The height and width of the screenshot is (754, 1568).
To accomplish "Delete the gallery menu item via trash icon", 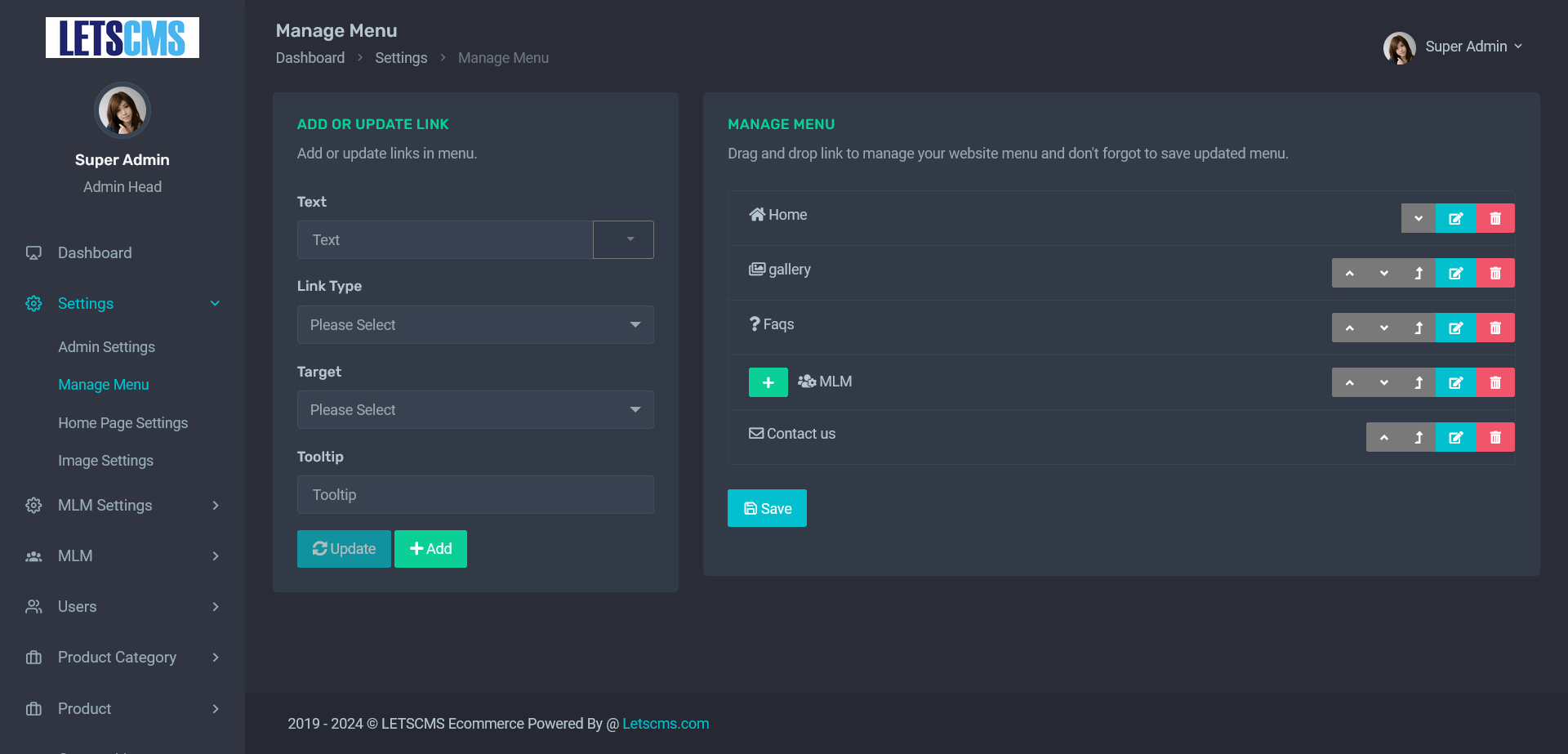I will click(1495, 273).
